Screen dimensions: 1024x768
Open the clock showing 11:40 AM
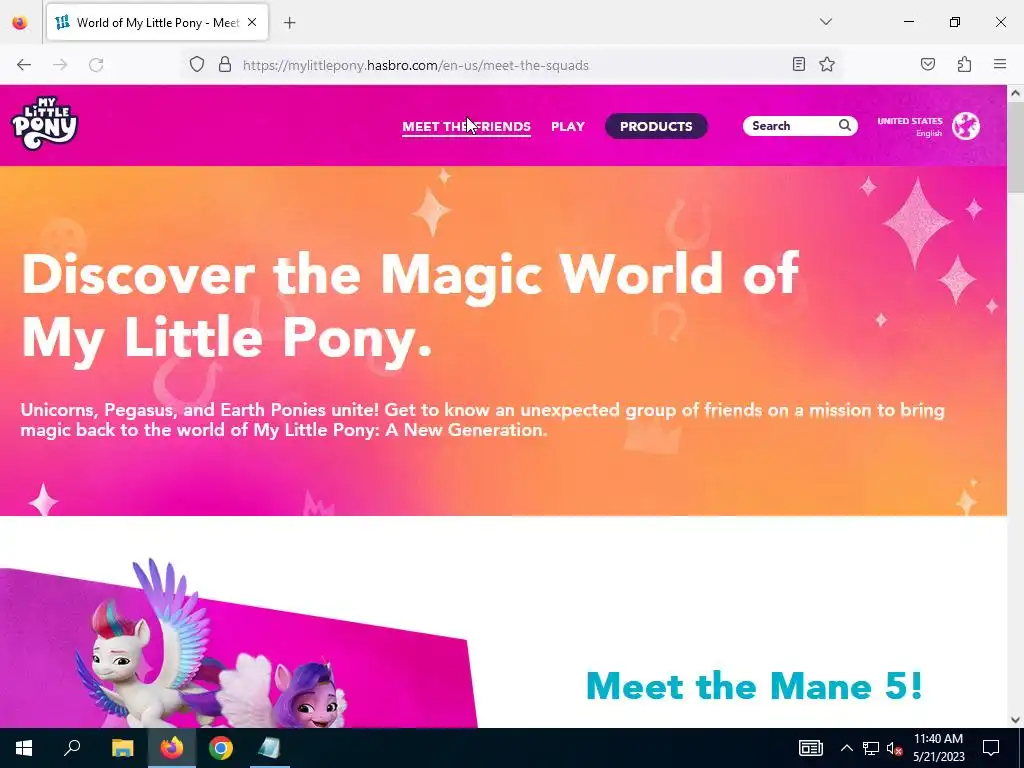coord(938,748)
